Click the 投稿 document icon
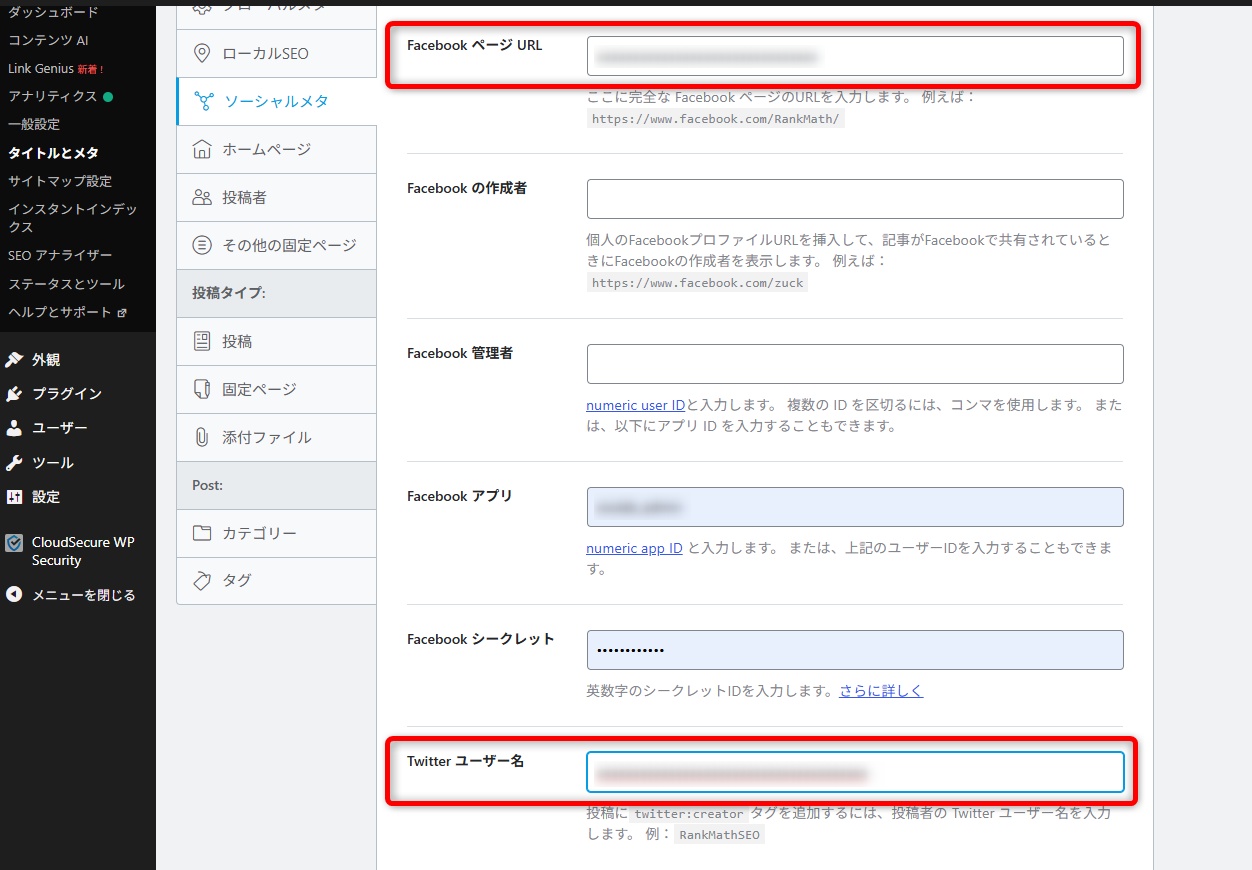This screenshot has width=1252, height=870. (202, 341)
